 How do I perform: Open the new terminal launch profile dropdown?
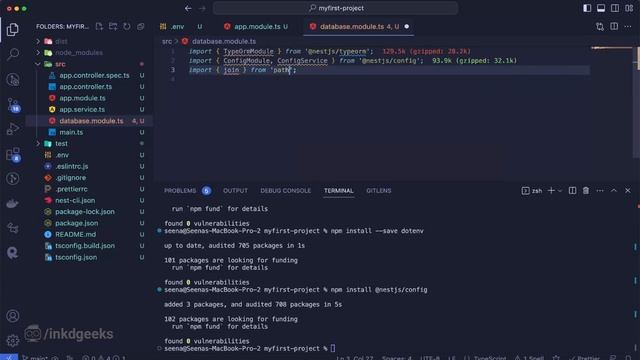pyautogui.click(x=560, y=191)
